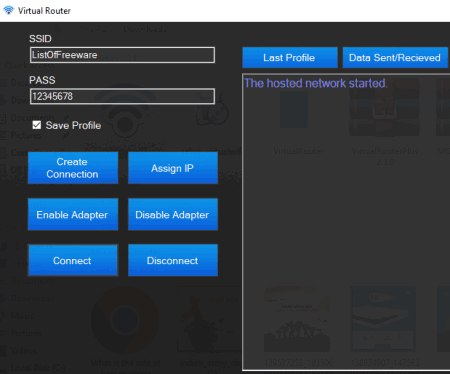Screen dimensions: 450x374
Task: Start the hotspot with Connect button
Action: pos(73,260)
